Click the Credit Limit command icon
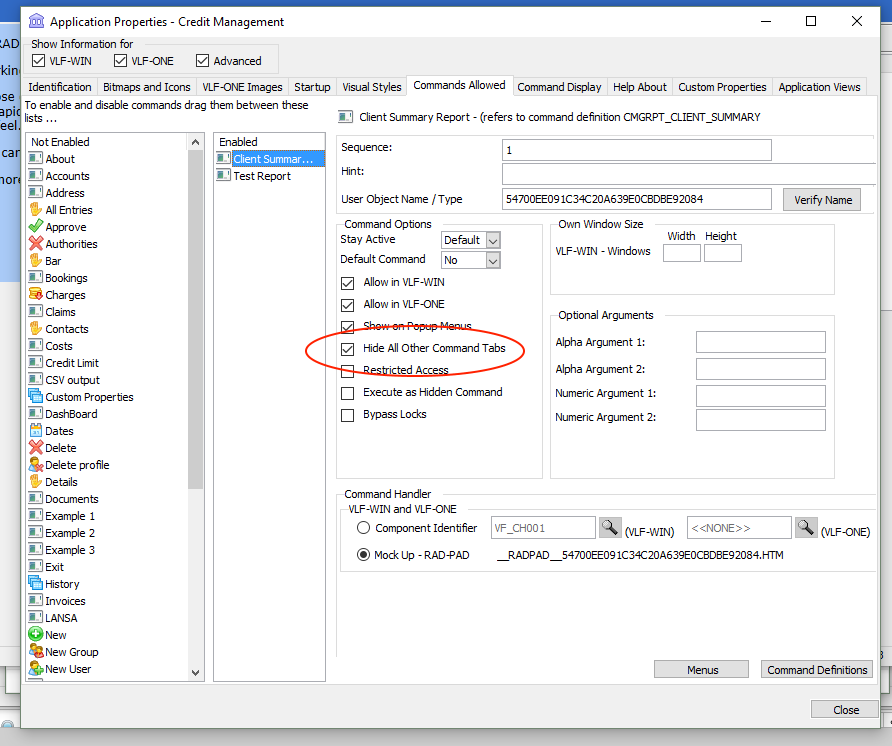This screenshot has height=746, width=892. point(36,362)
